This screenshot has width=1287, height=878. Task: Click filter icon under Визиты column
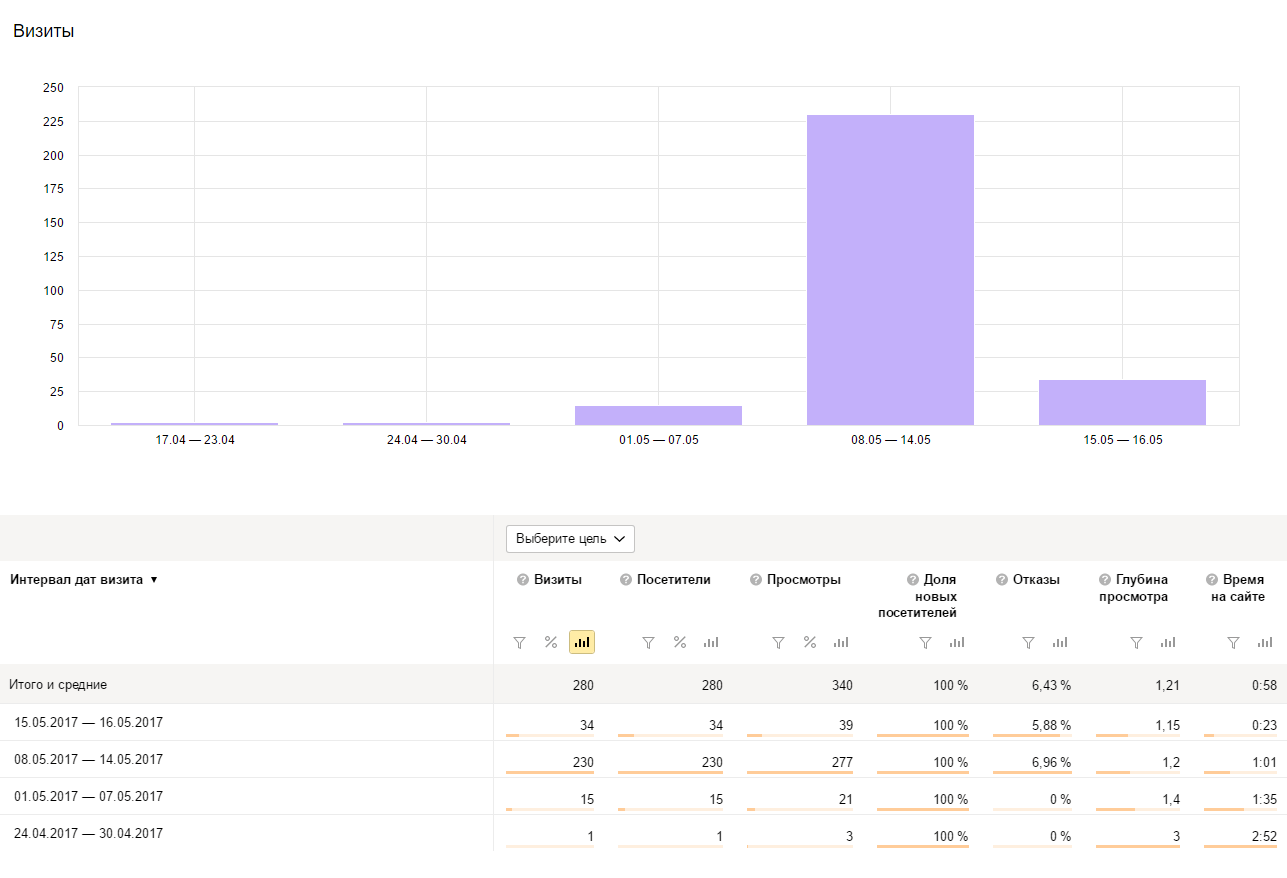click(519, 642)
